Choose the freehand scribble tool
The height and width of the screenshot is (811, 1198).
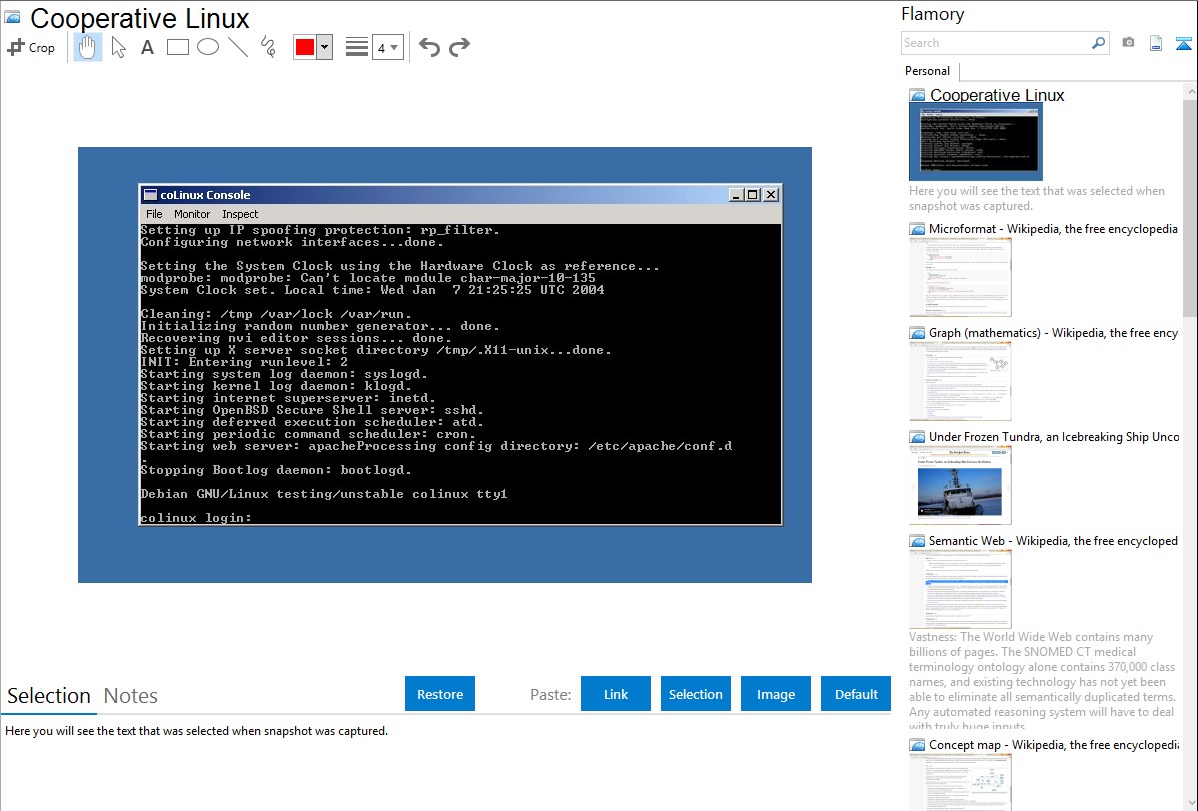click(268, 47)
